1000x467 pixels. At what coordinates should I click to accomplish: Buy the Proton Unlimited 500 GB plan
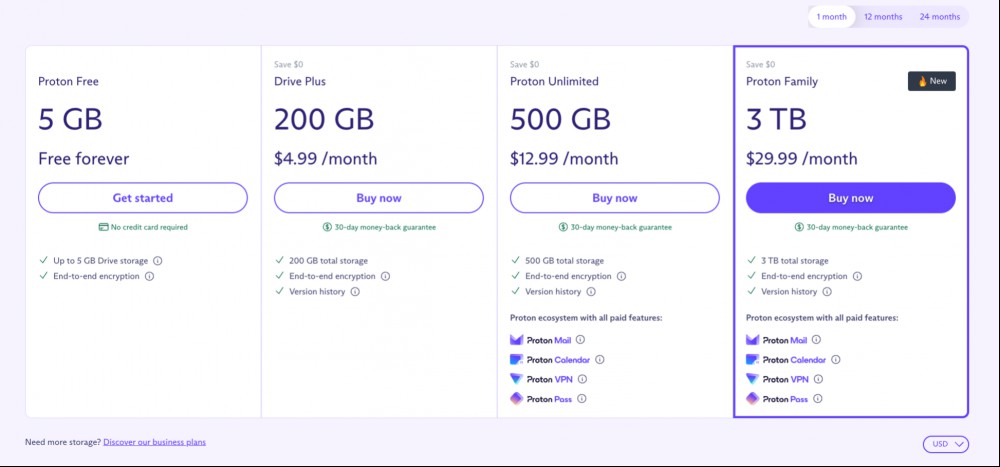(615, 198)
